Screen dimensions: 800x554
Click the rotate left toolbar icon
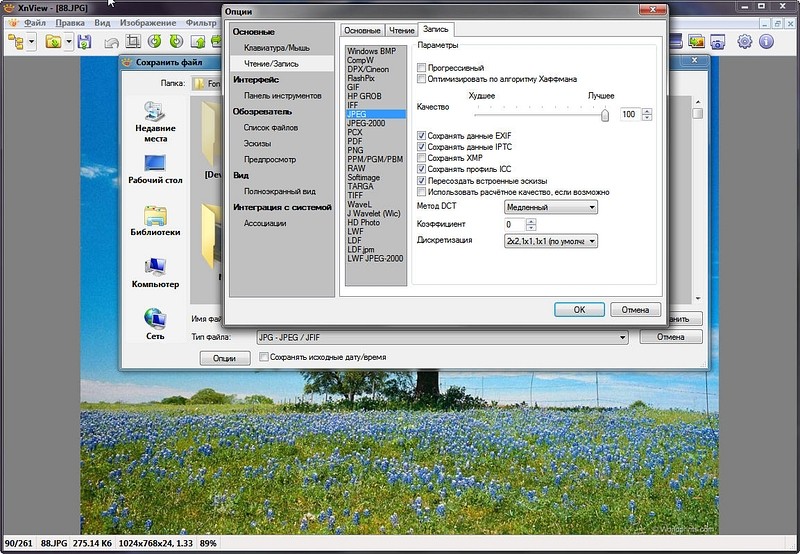click(155, 42)
